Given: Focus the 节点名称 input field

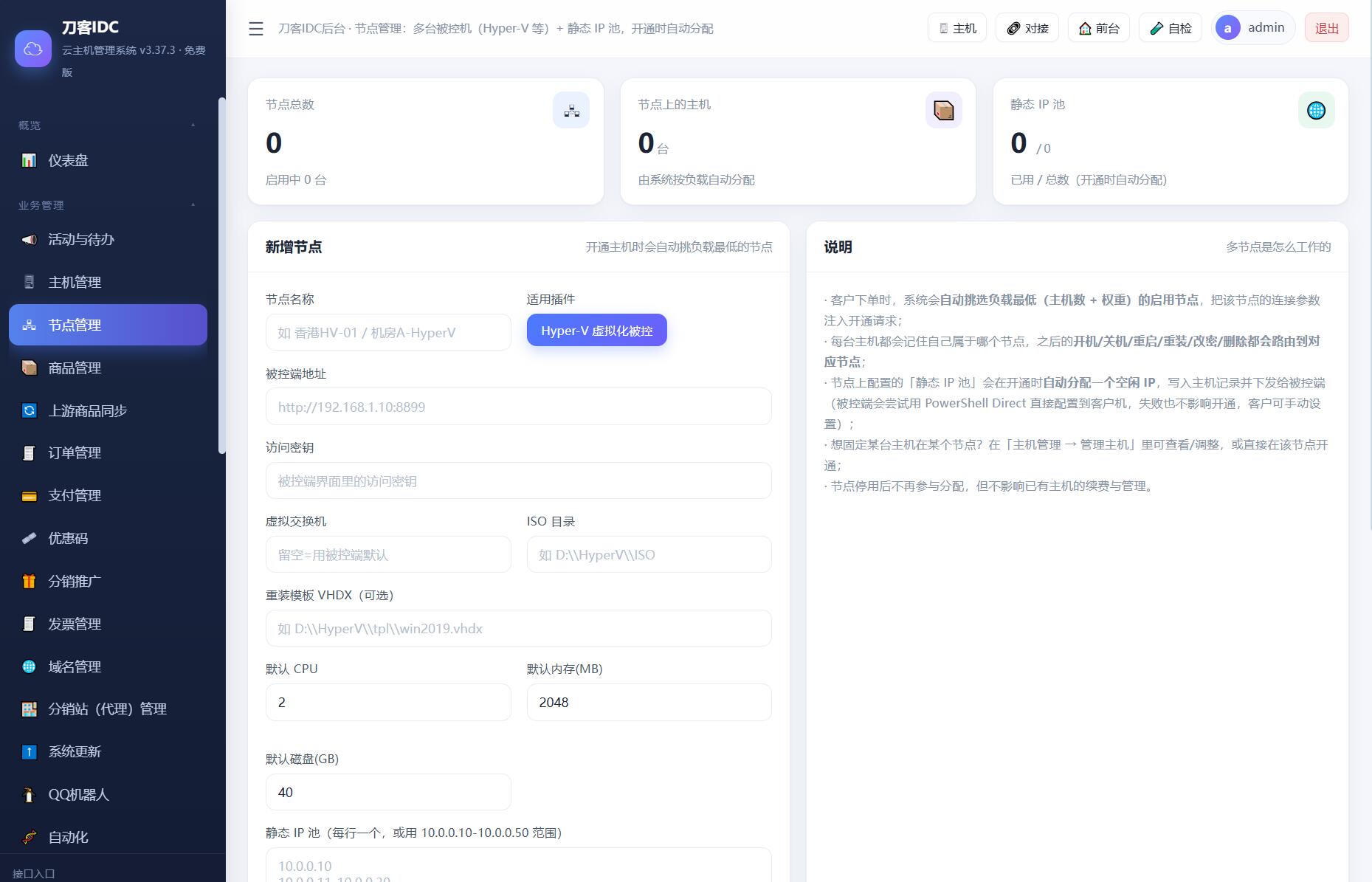Looking at the screenshot, I should [x=388, y=332].
